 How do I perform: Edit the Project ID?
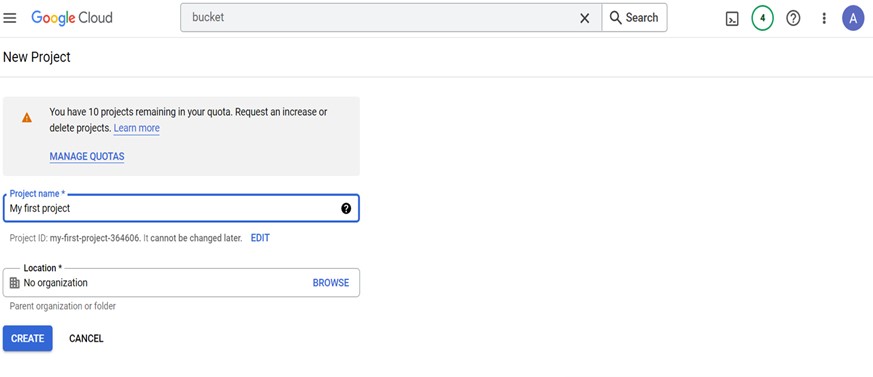[260, 238]
